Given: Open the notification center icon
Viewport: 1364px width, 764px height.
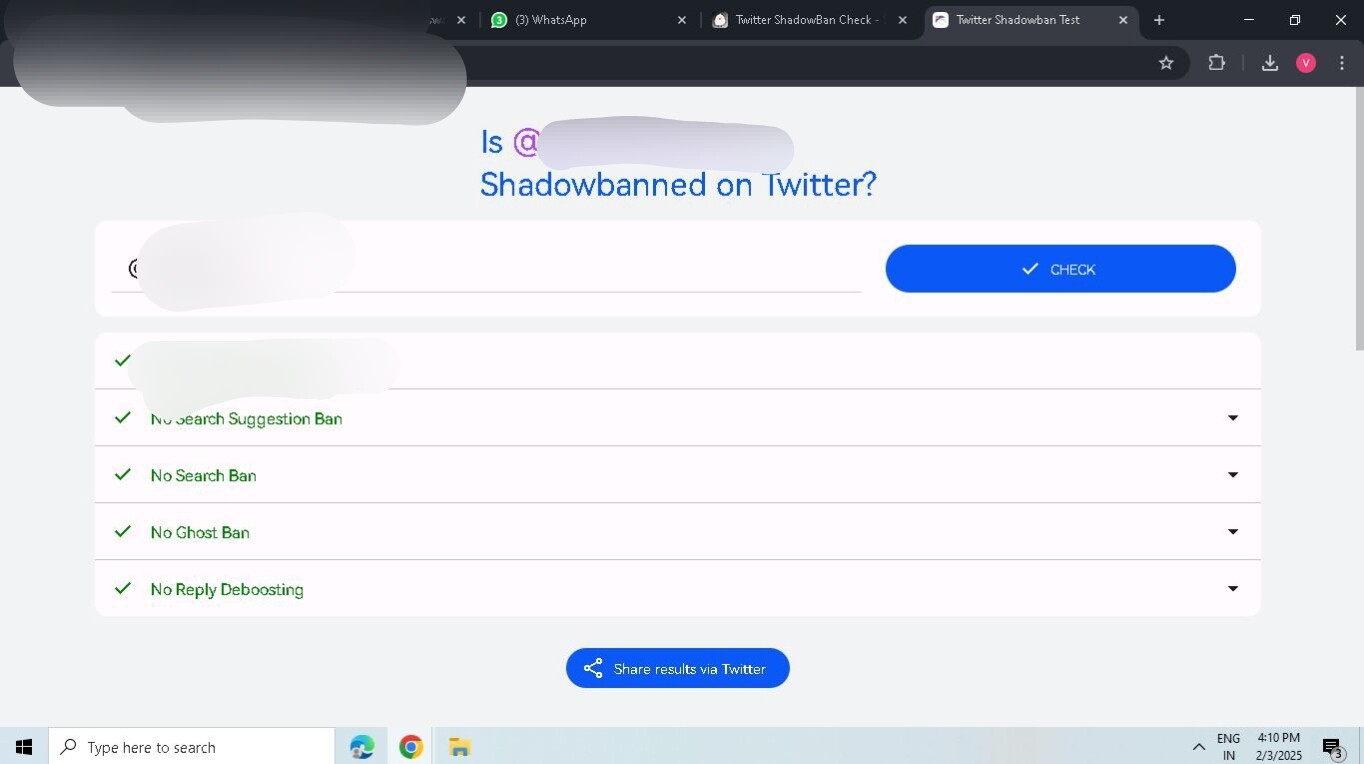Looking at the screenshot, I should coord(1332,747).
